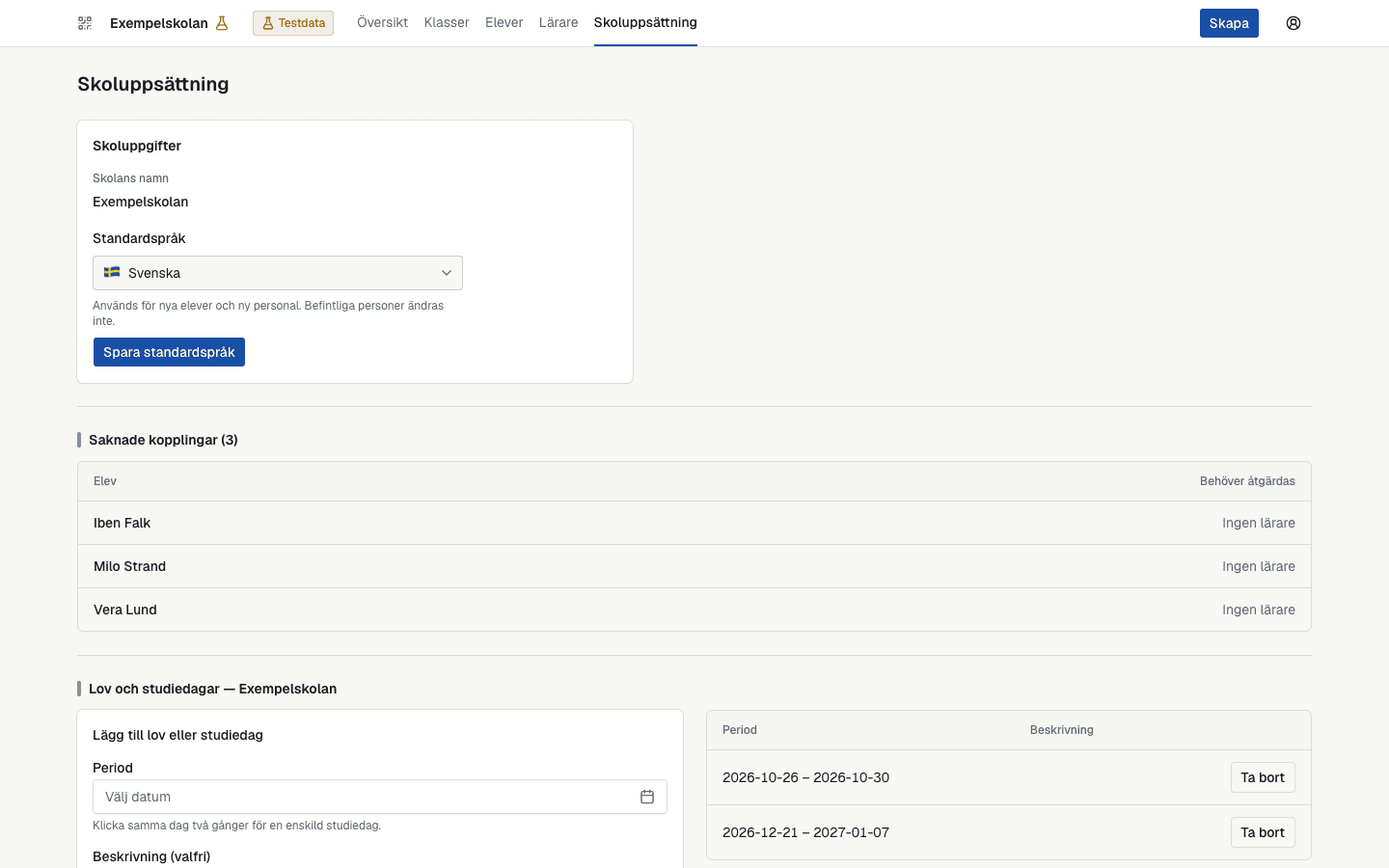The height and width of the screenshot is (868, 1389).
Task: Click the calendar icon in Period field
Action: (647, 797)
